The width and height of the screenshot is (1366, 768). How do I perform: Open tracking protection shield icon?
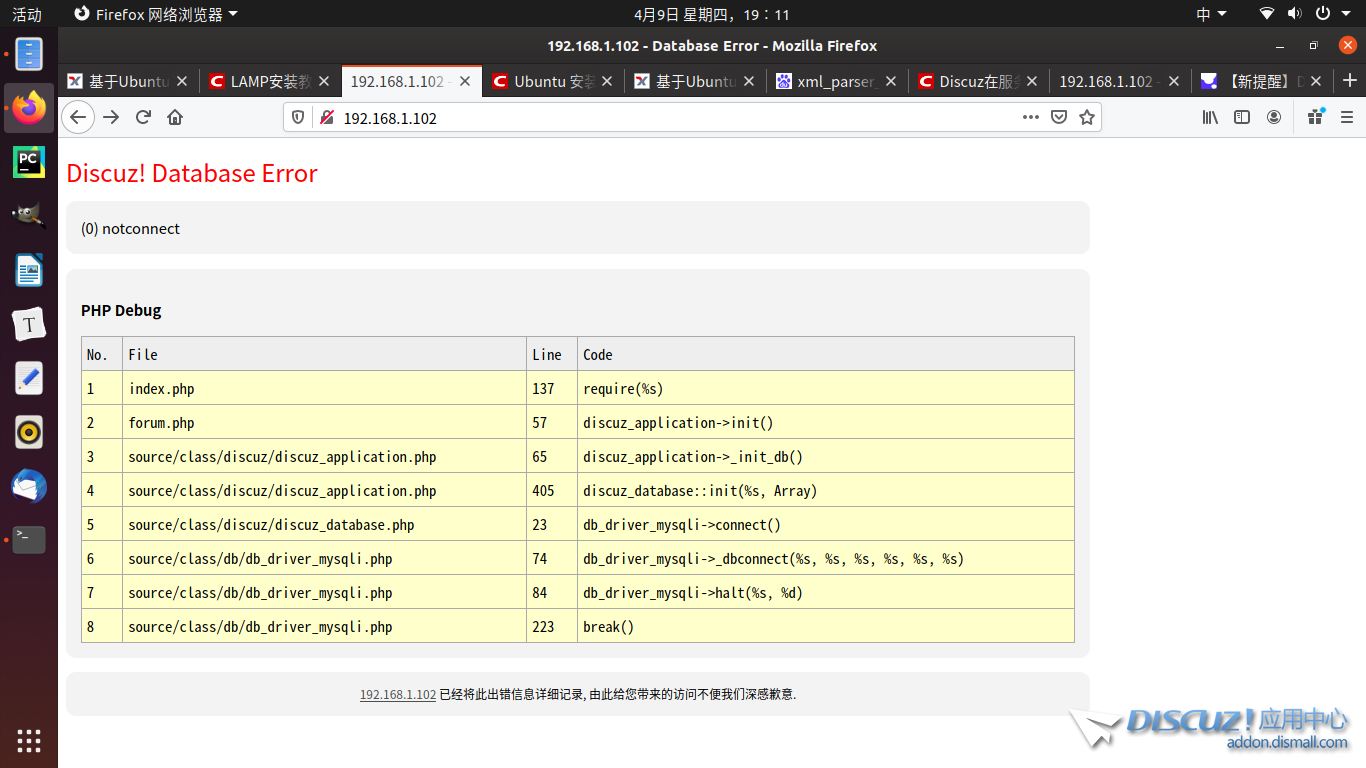coord(298,118)
